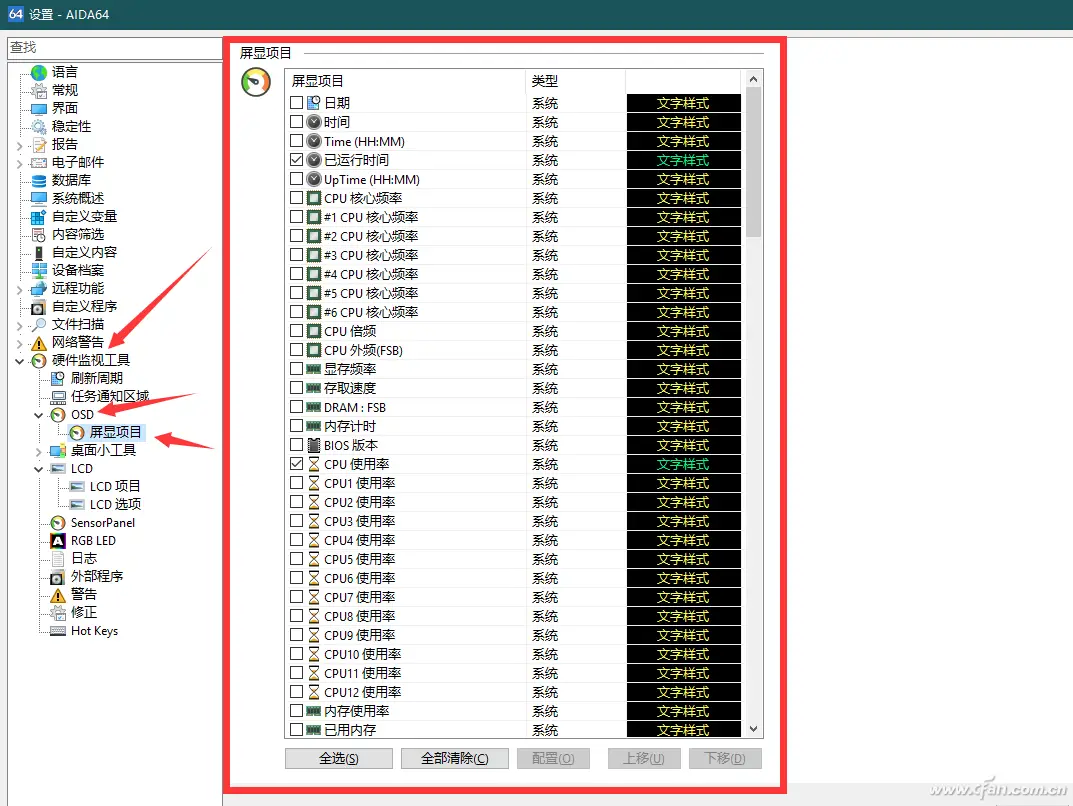Collapse the 硬件监视工具 tree branch
This screenshot has width=1073, height=806.
tap(19, 360)
